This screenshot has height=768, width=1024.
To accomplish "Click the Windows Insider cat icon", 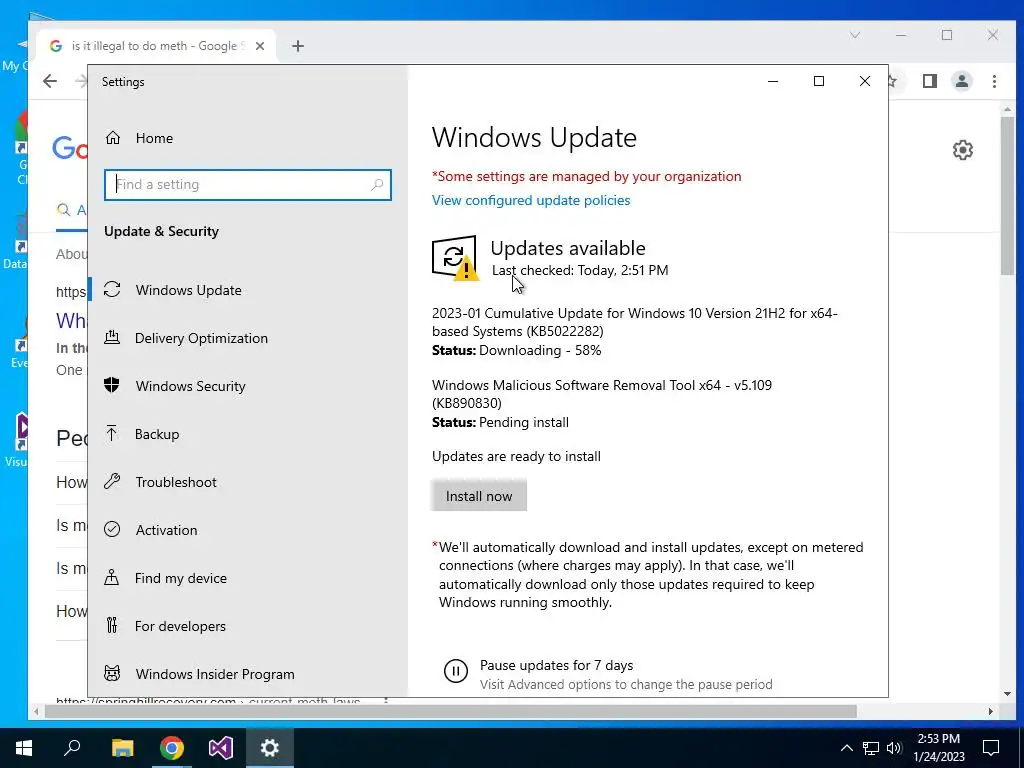I will 112,673.
